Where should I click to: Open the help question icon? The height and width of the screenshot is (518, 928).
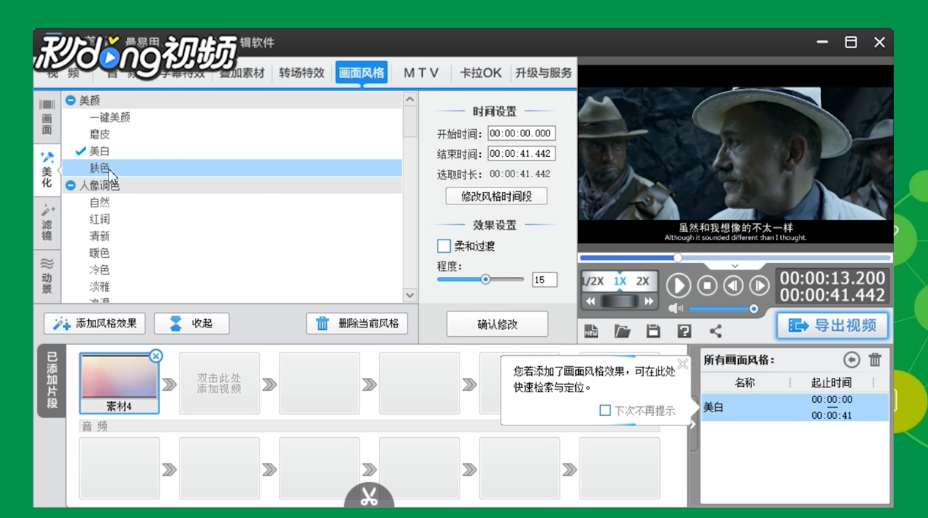[684, 331]
